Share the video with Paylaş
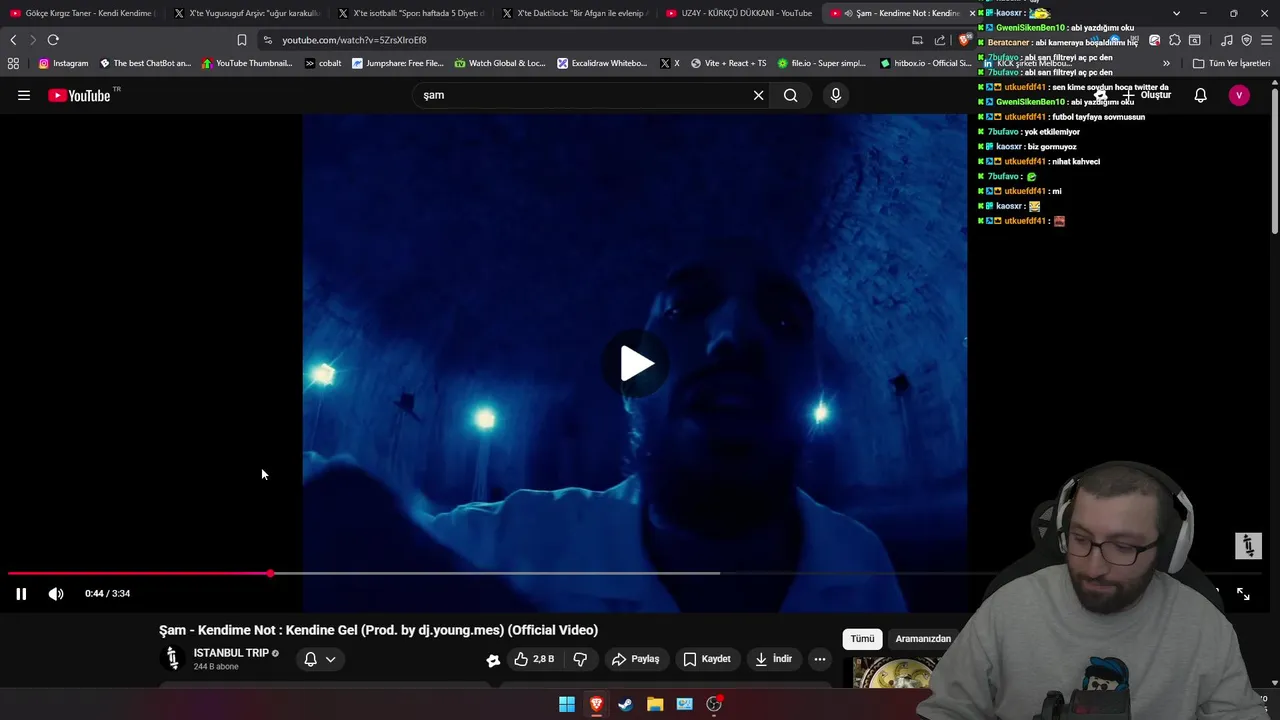 coord(635,659)
